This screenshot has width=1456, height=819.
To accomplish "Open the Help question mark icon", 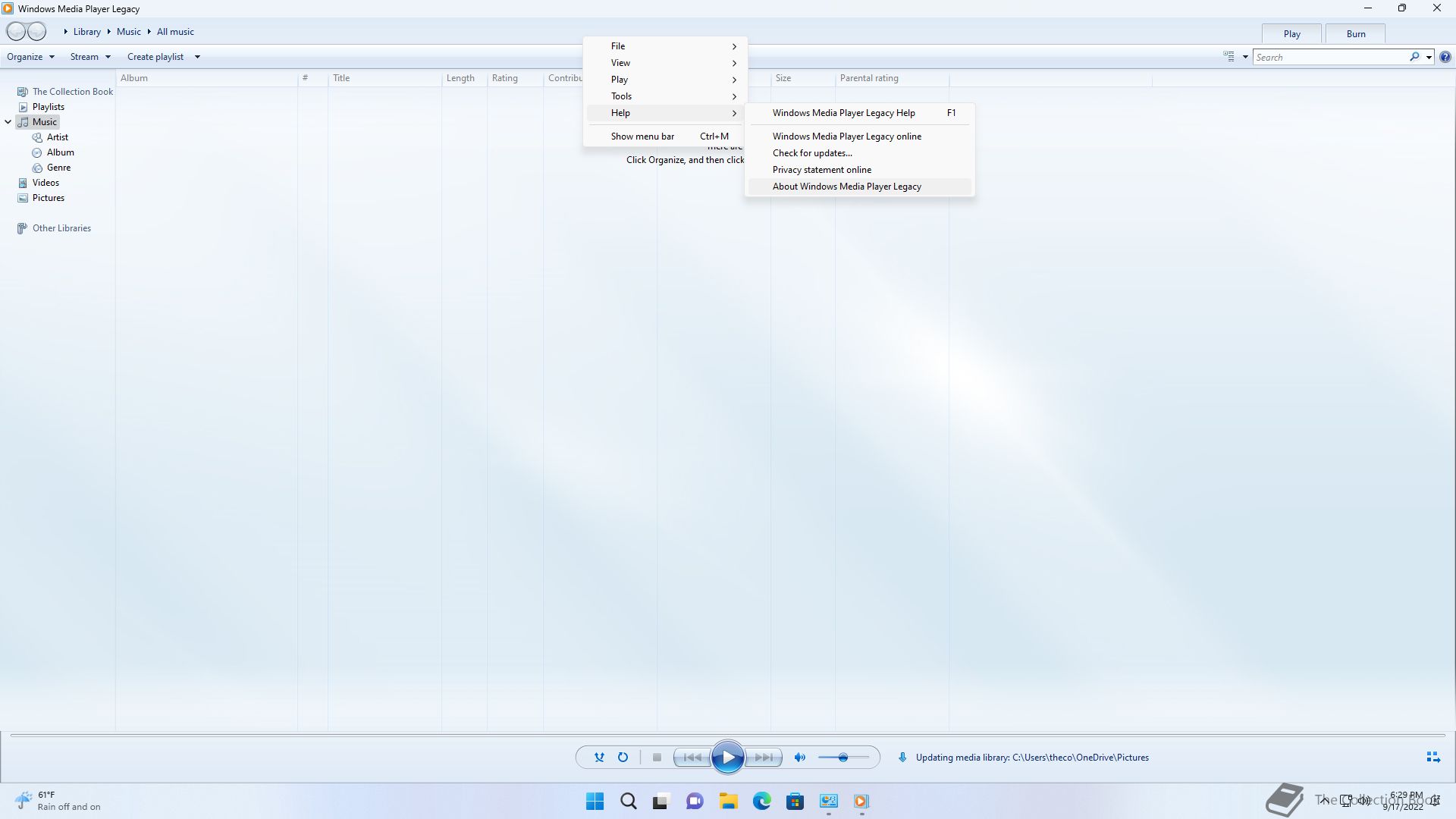I will coord(1445,57).
